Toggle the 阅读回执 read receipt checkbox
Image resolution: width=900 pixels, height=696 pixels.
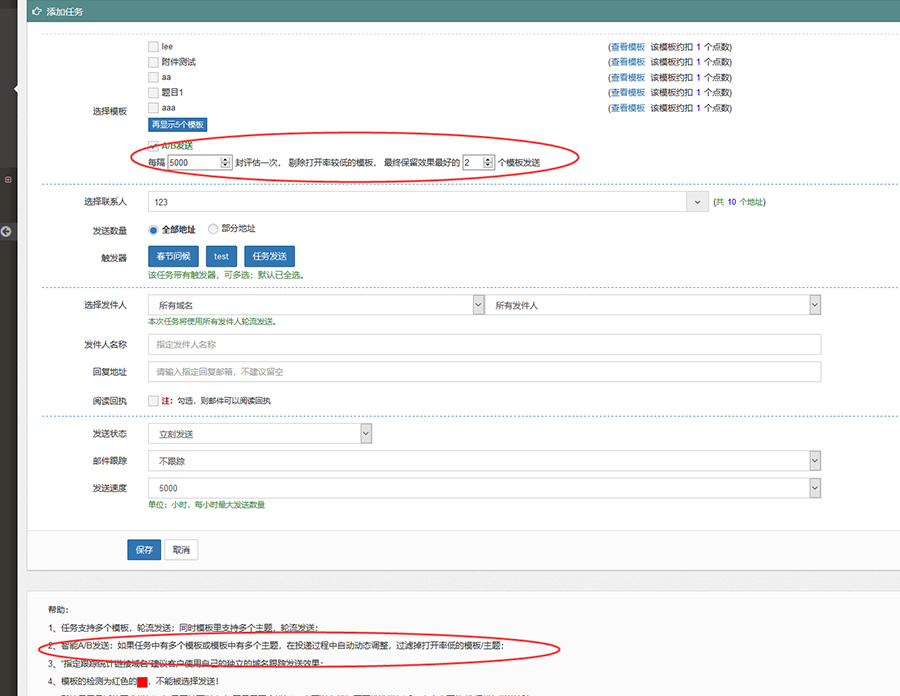point(153,401)
